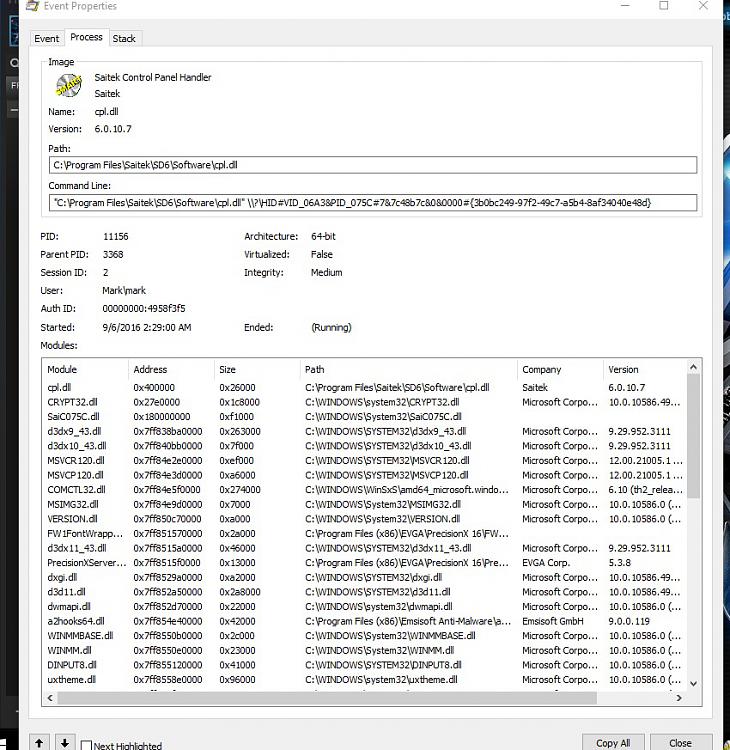
Task: Select the MSVCP120.dll module row
Action: click(x=365, y=475)
